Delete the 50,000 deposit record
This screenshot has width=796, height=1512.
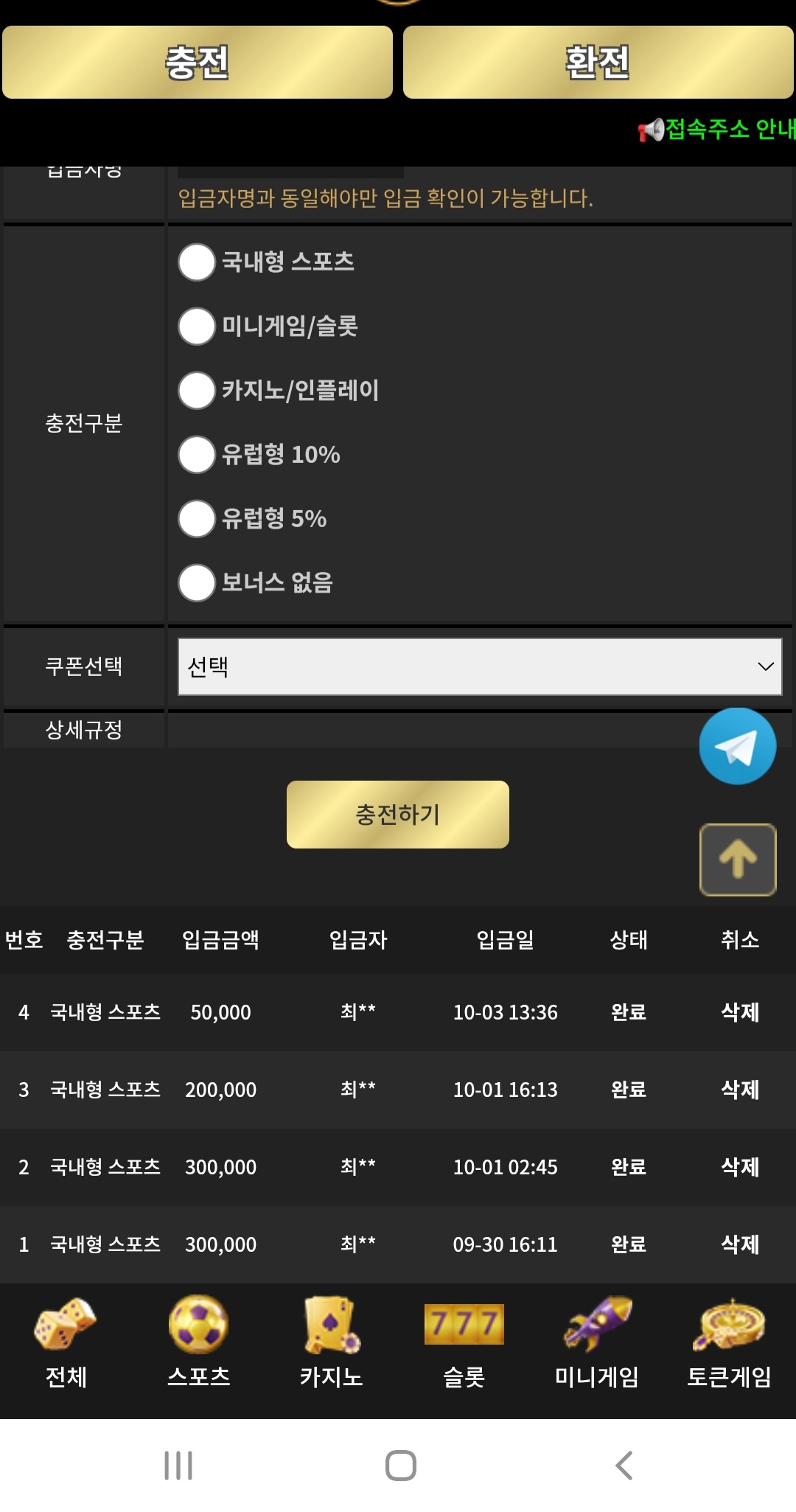(x=739, y=1012)
